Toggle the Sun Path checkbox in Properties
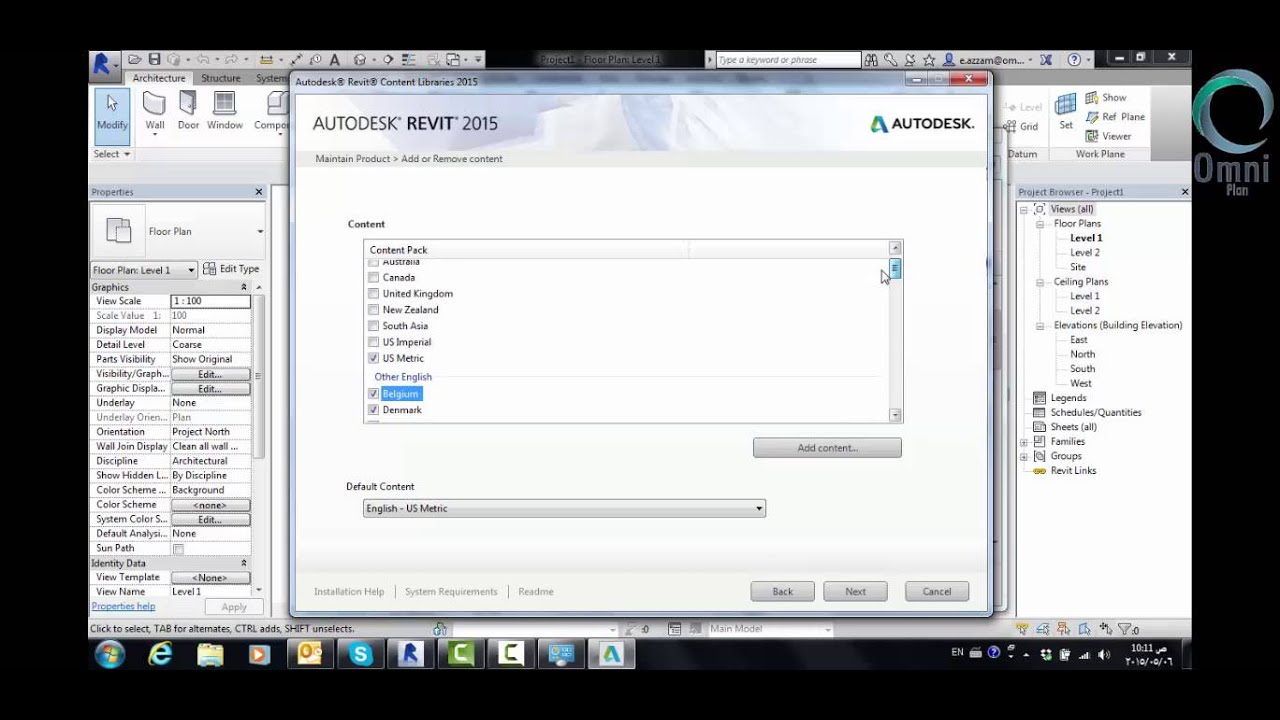This screenshot has height=720, width=1280. [x=178, y=548]
